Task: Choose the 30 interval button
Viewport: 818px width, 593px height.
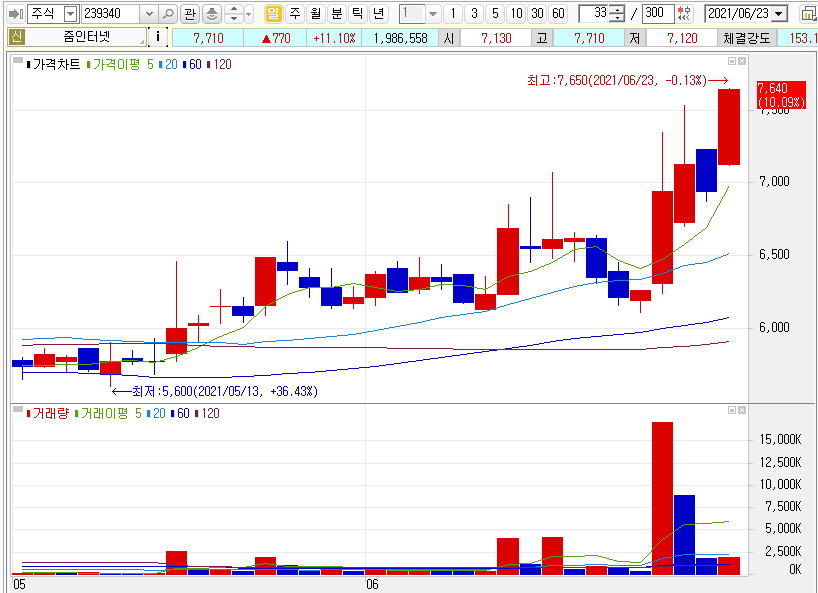Action: point(537,14)
